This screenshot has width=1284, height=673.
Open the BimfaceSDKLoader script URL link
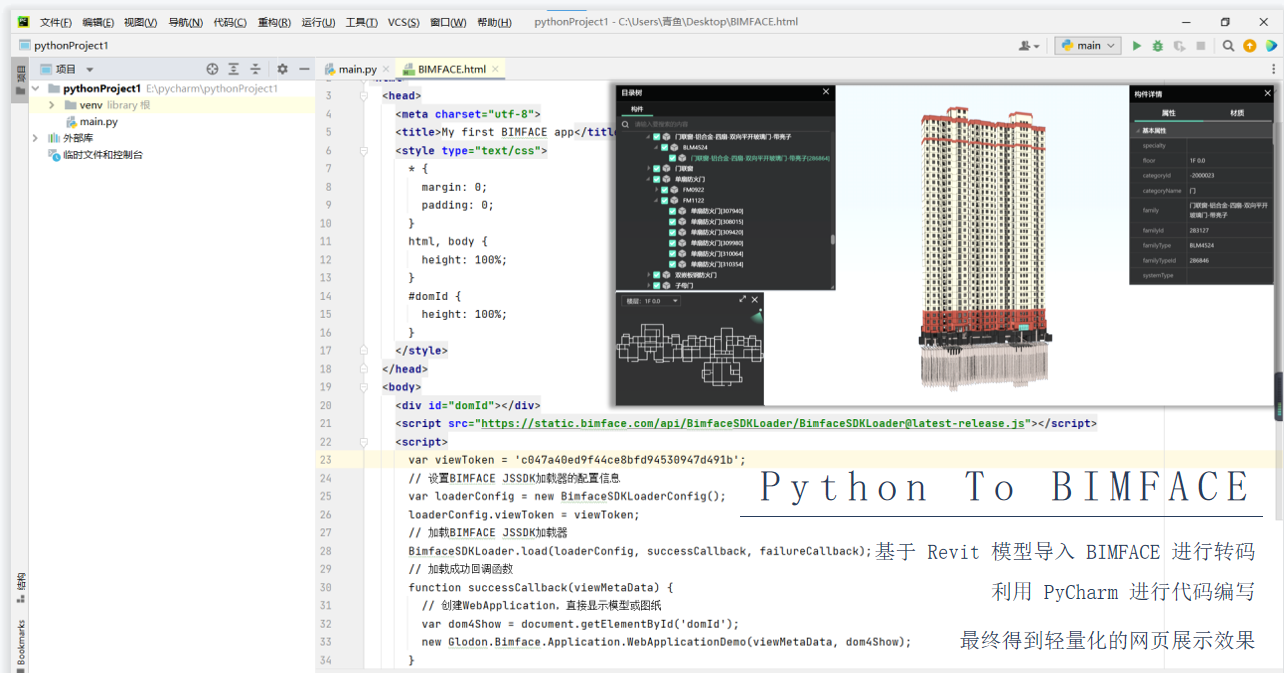point(753,424)
